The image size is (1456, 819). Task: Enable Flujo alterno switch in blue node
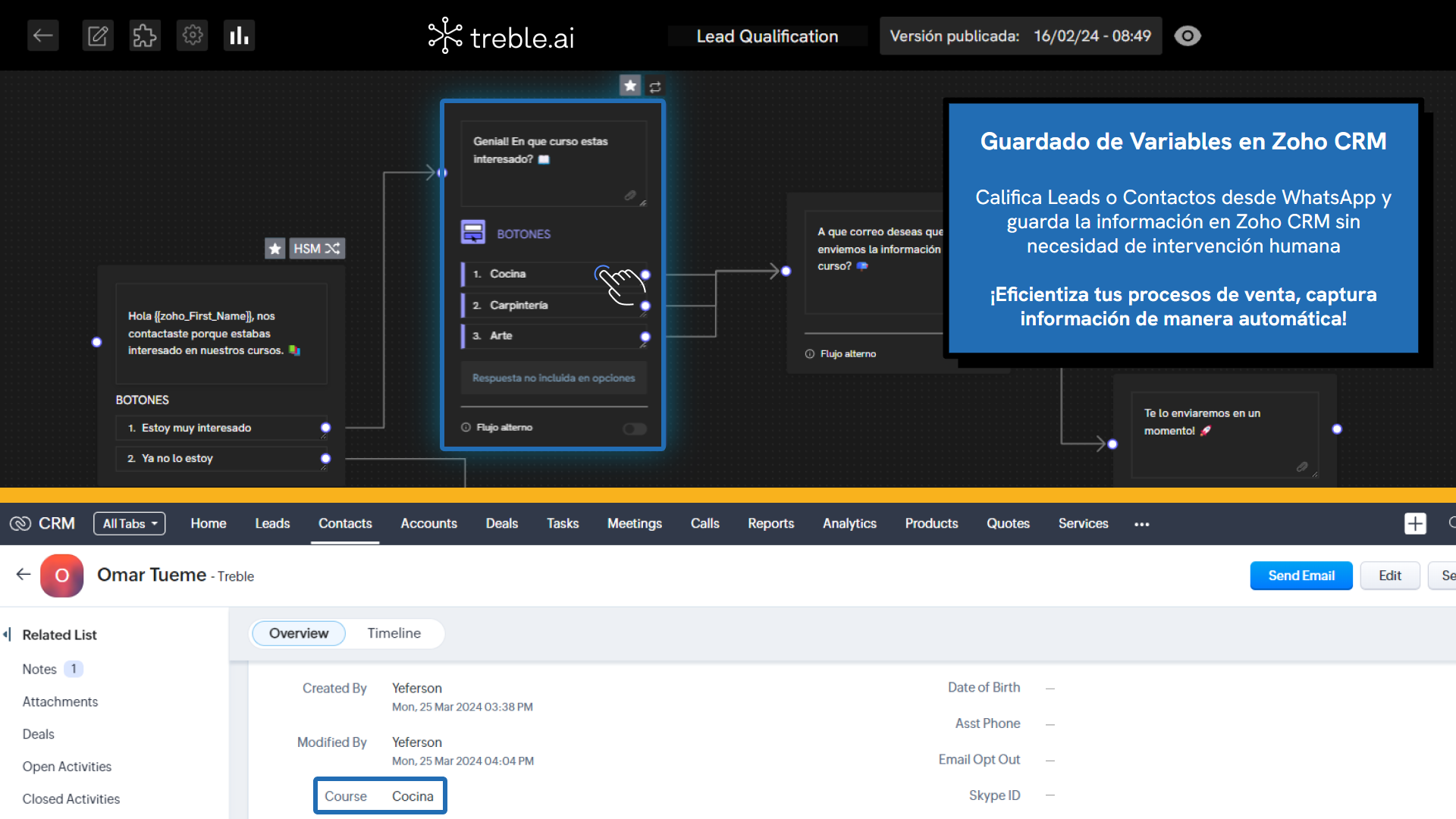(634, 428)
